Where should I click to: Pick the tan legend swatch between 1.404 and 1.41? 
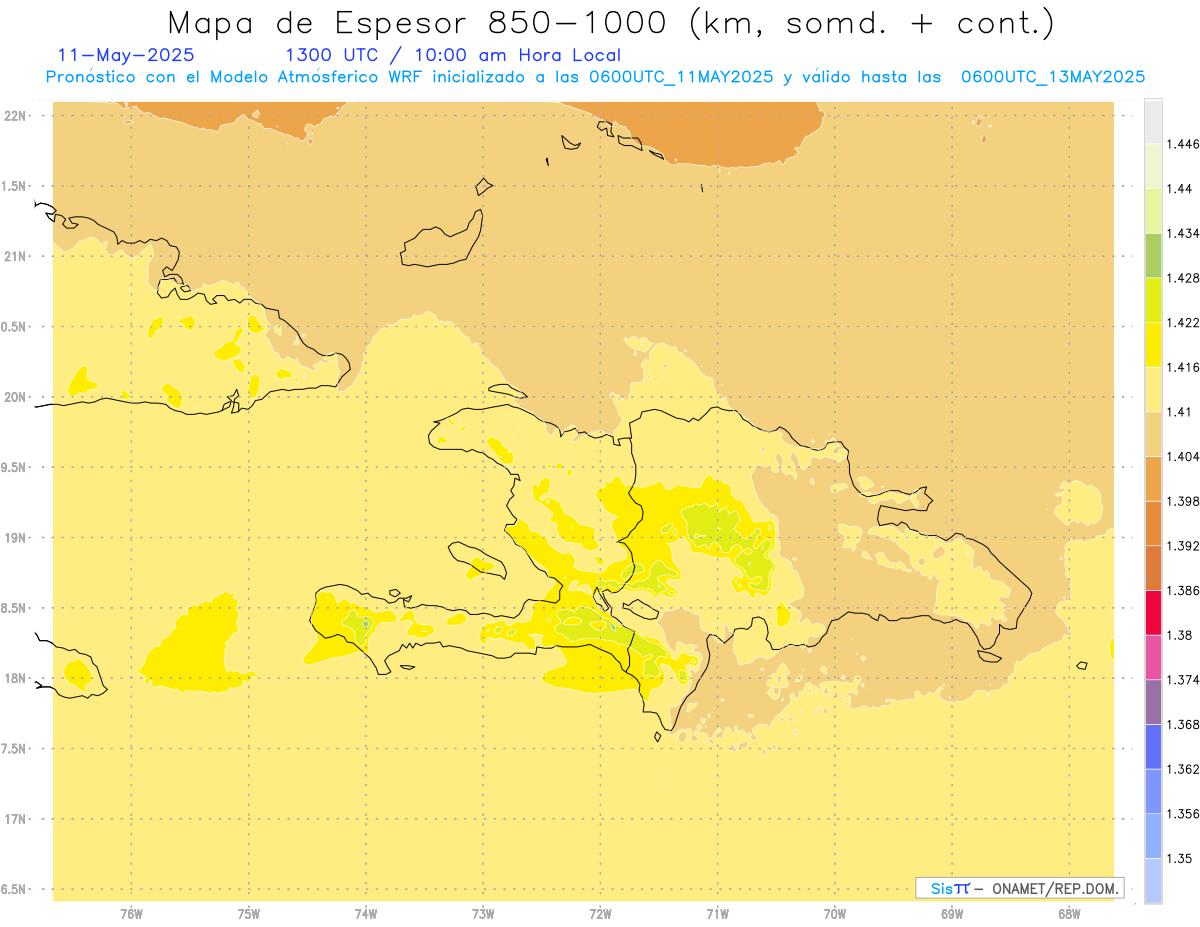pyautogui.click(x=1153, y=434)
